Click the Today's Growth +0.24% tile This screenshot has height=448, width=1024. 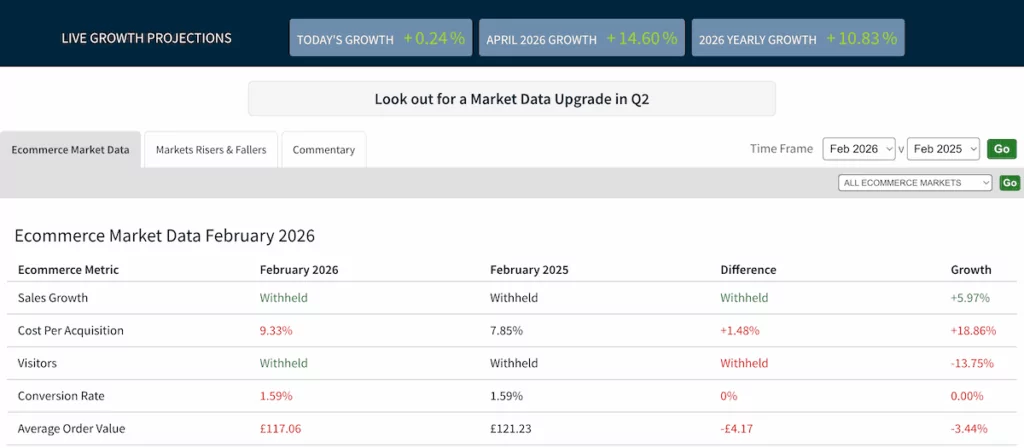[x=381, y=38]
